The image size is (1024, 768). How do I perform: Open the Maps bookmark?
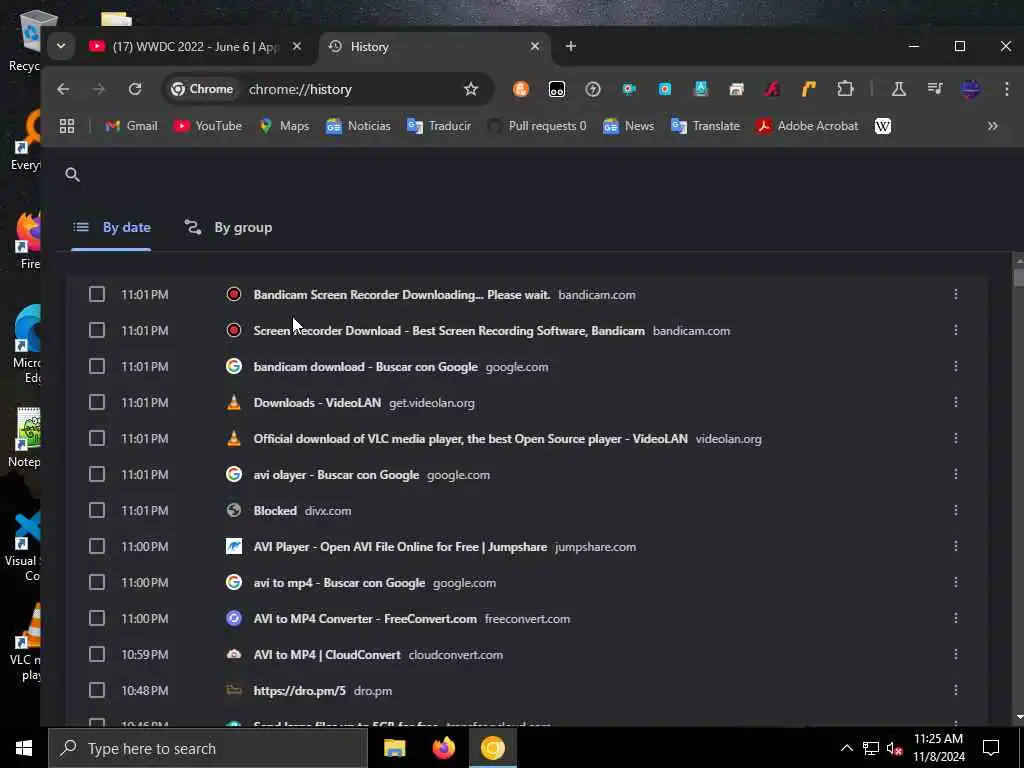(283, 126)
